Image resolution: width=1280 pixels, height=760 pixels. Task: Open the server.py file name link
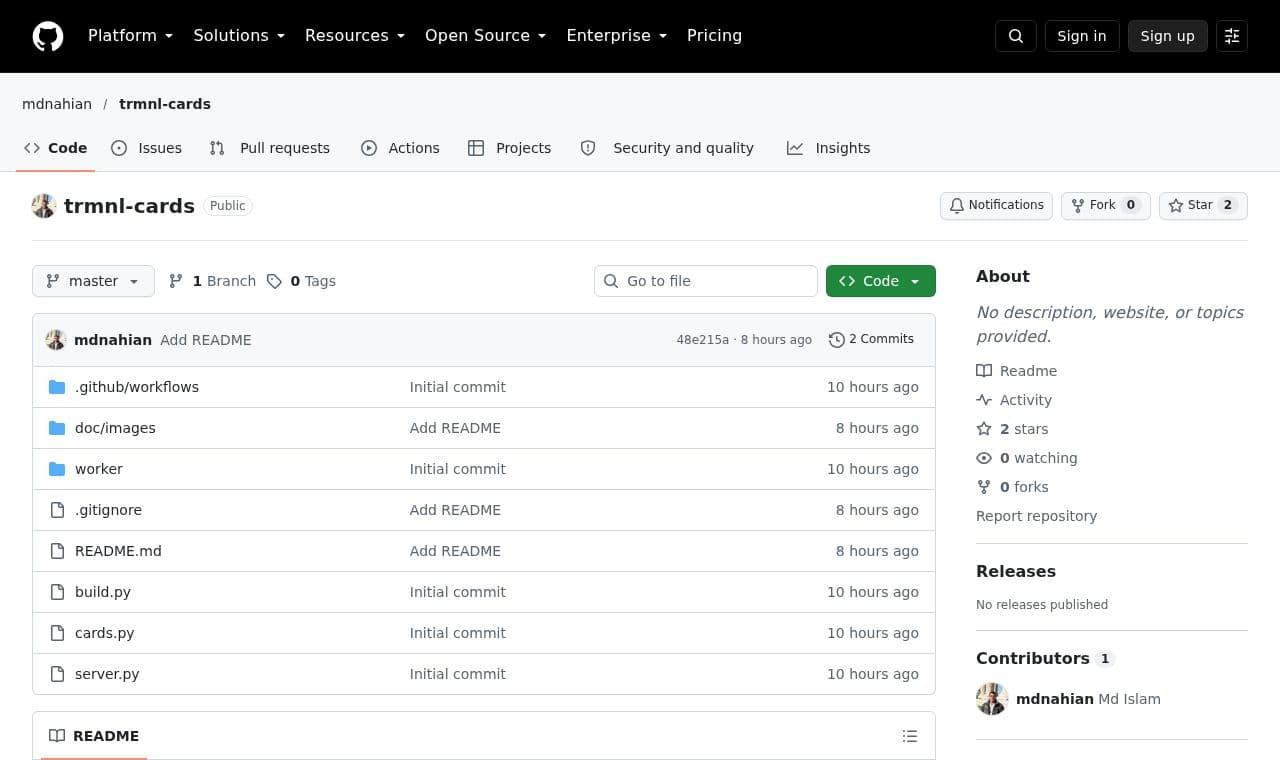click(x=107, y=674)
